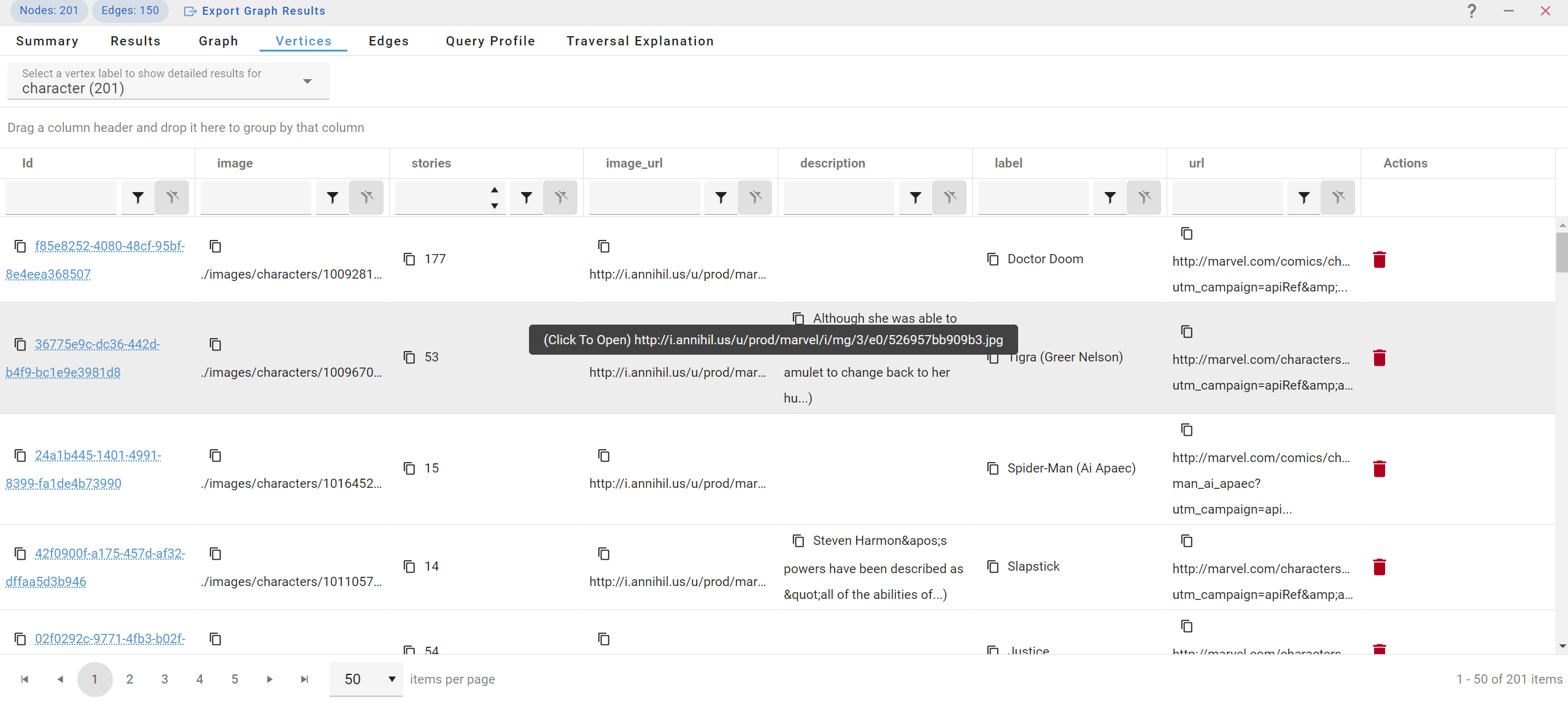1568x702 pixels.
Task: Click the label filter input field
Action: point(1033,198)
